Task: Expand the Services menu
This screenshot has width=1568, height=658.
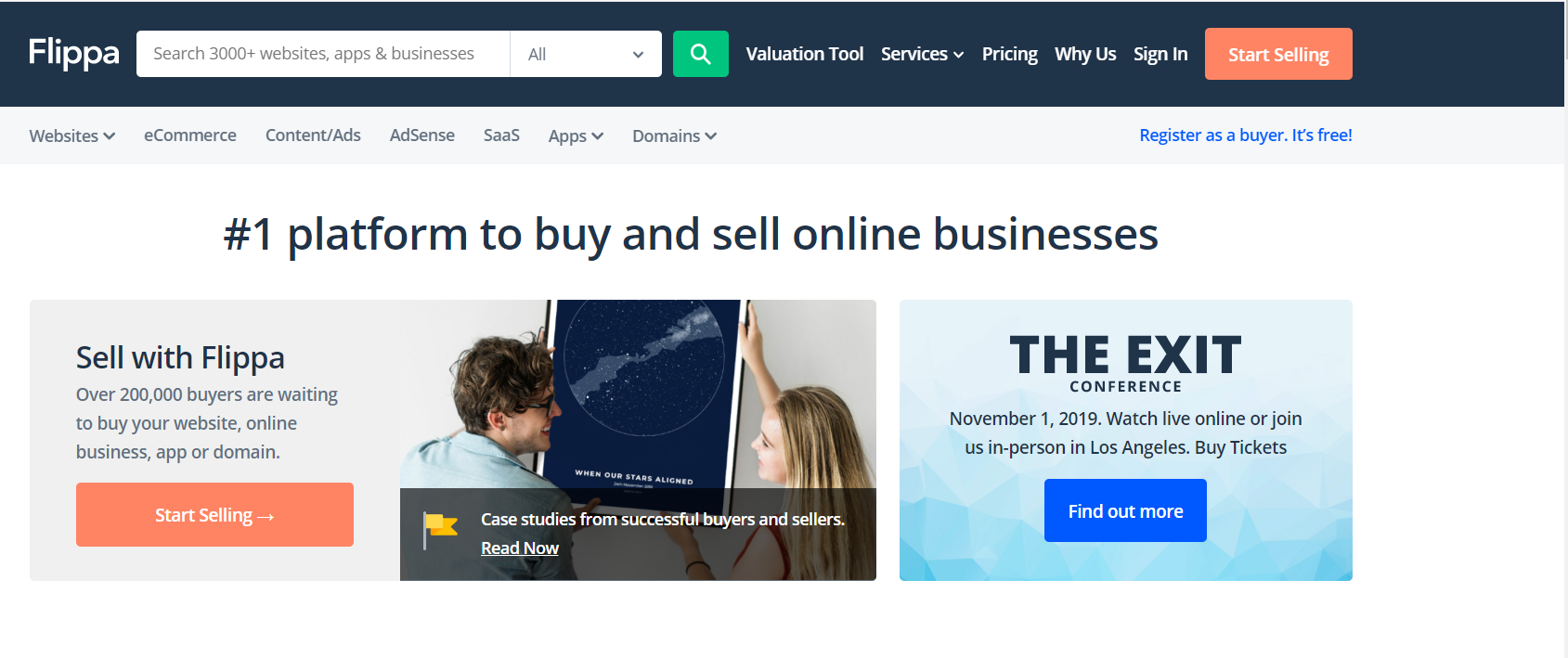Action: [x=922, y=54]
